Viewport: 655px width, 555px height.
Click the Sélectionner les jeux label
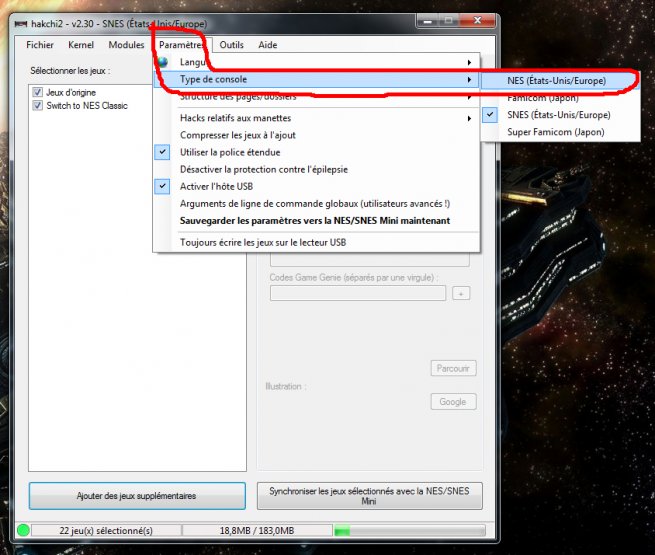[x=70, y=71]
